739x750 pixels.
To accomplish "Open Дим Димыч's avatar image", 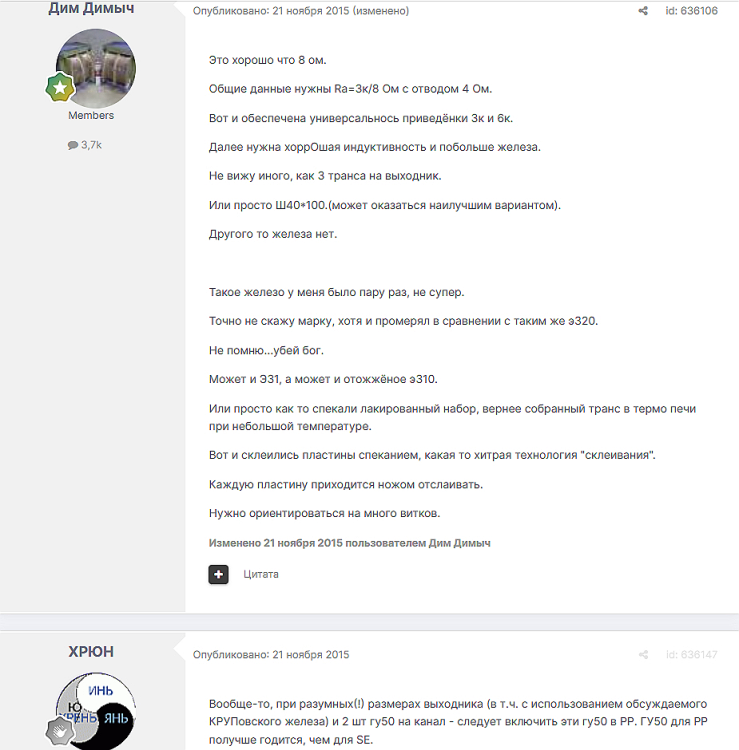I will [x=96, y=68].
